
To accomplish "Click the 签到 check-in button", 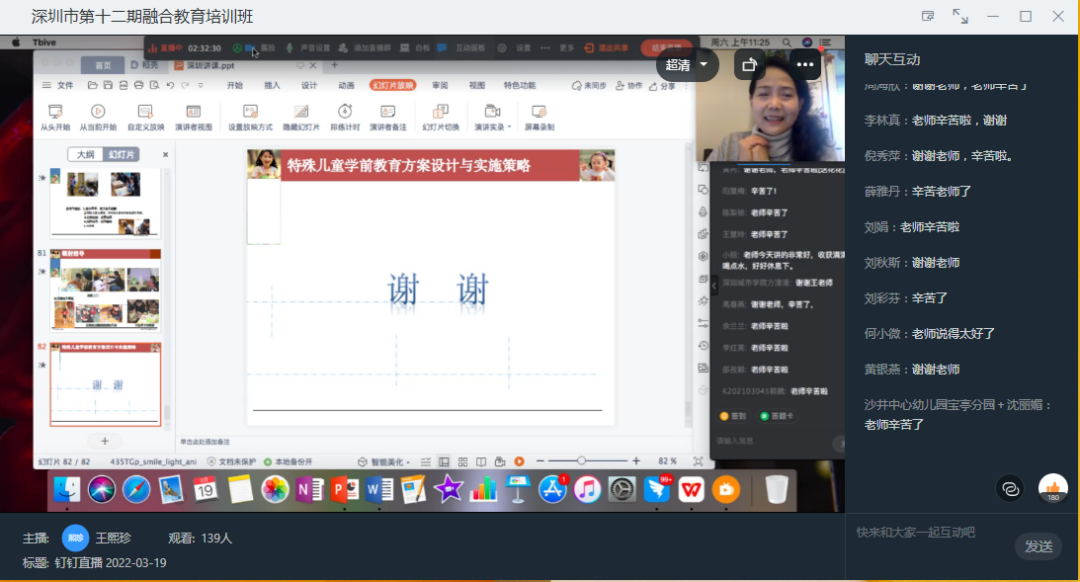I will pos(734,418).
